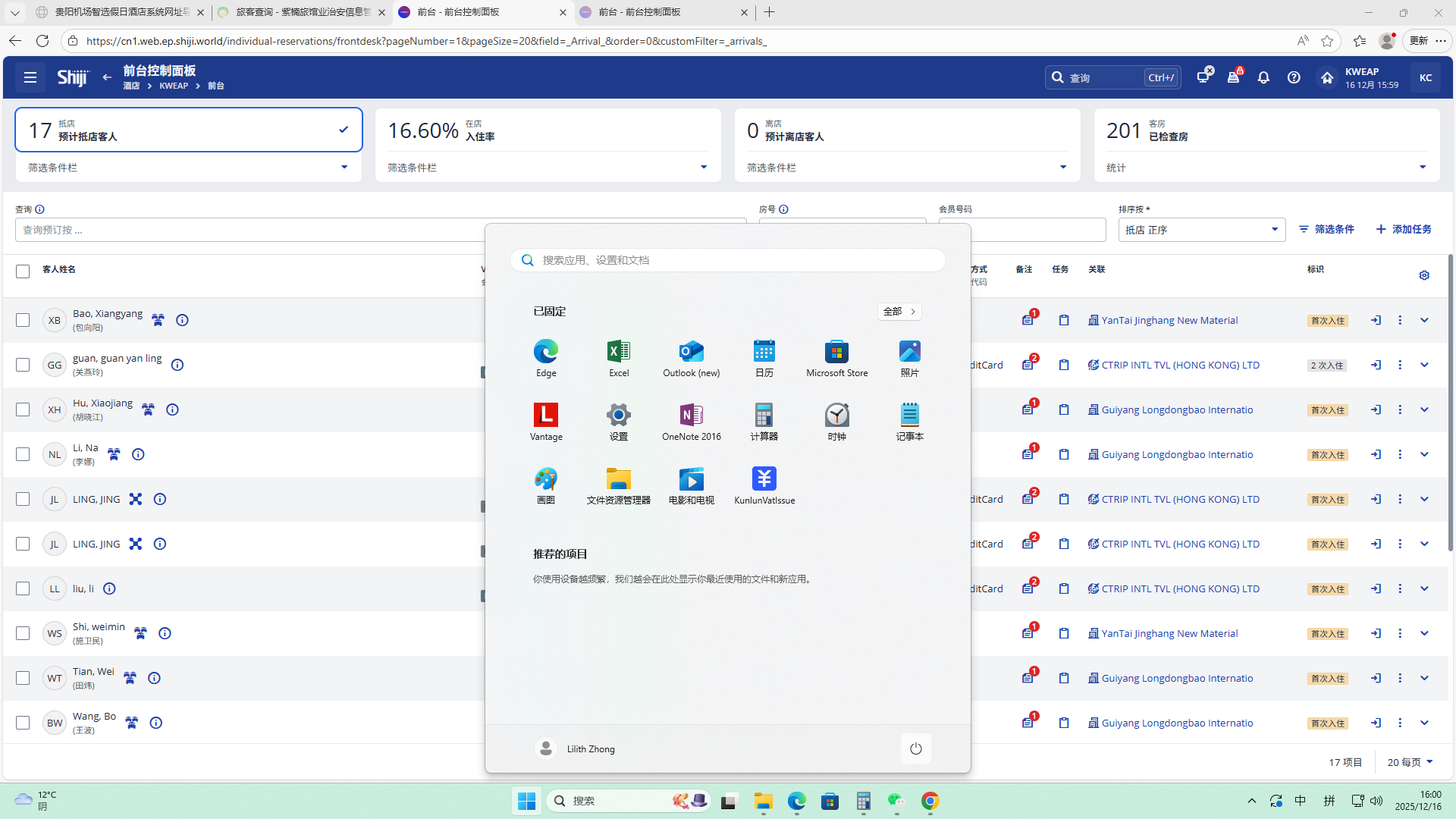This screenshot has height=819, width=1456.
Task: Click the notification bell in Shiji header
Action: 1263,77
